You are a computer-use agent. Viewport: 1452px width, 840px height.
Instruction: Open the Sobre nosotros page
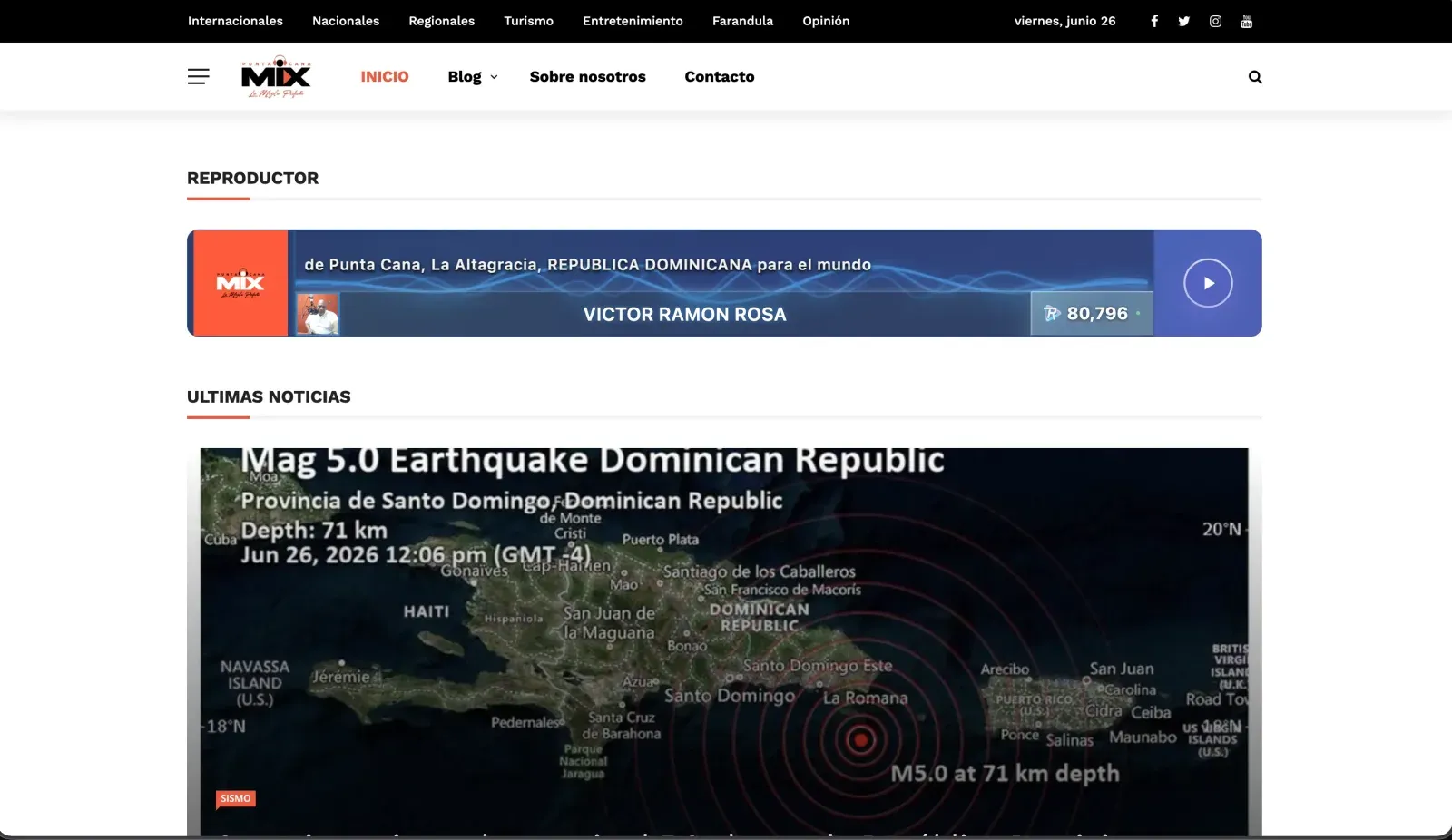[x=588, y=77]
